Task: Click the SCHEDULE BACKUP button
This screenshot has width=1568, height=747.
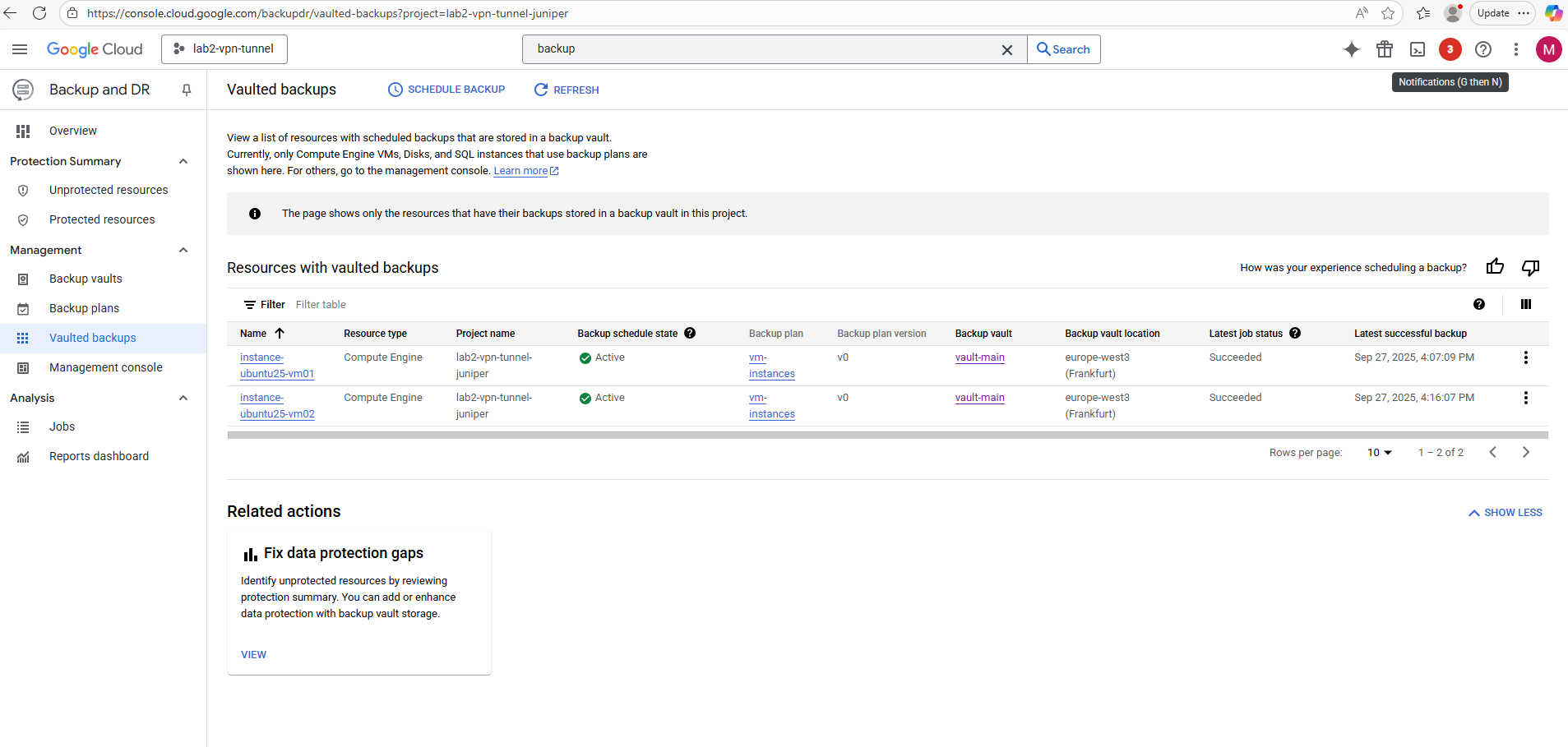Action: coord(446,90)
